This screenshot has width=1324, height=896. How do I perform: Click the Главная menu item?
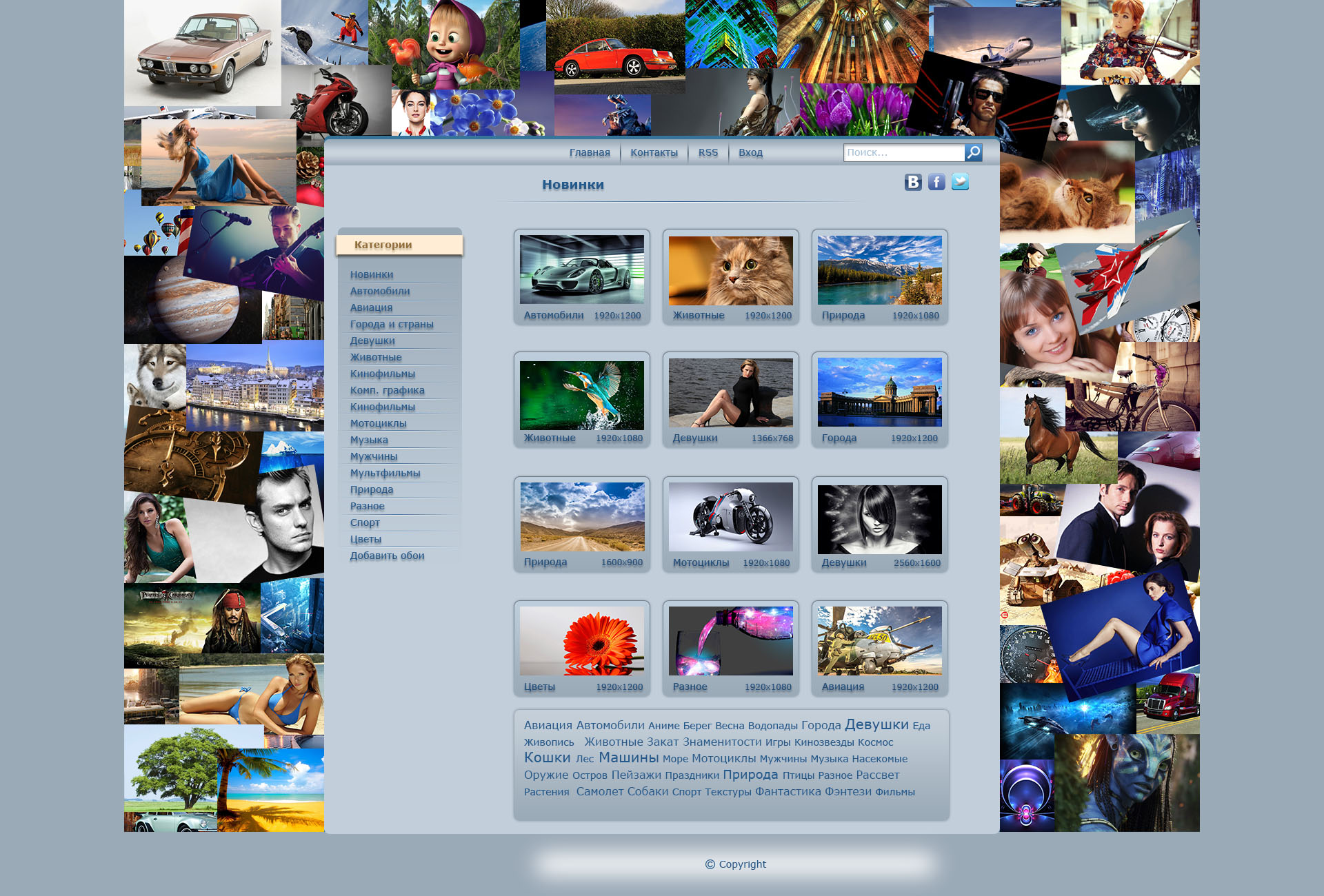(590, 152)
